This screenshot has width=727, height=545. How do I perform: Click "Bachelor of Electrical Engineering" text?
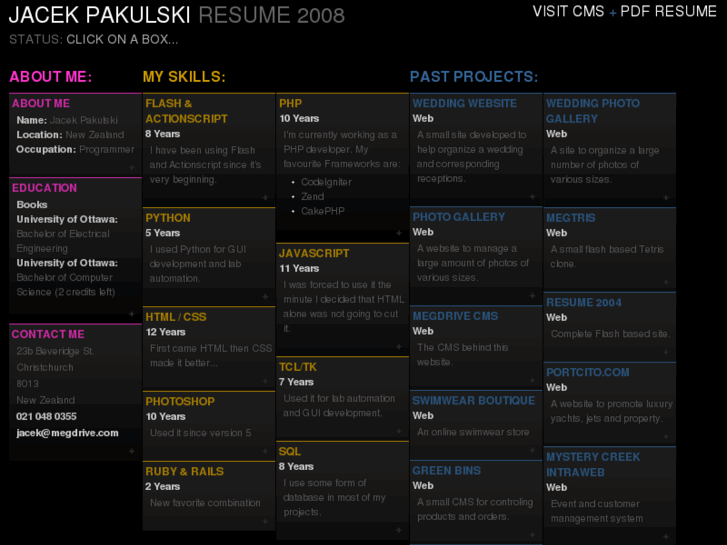coord(63,241)
